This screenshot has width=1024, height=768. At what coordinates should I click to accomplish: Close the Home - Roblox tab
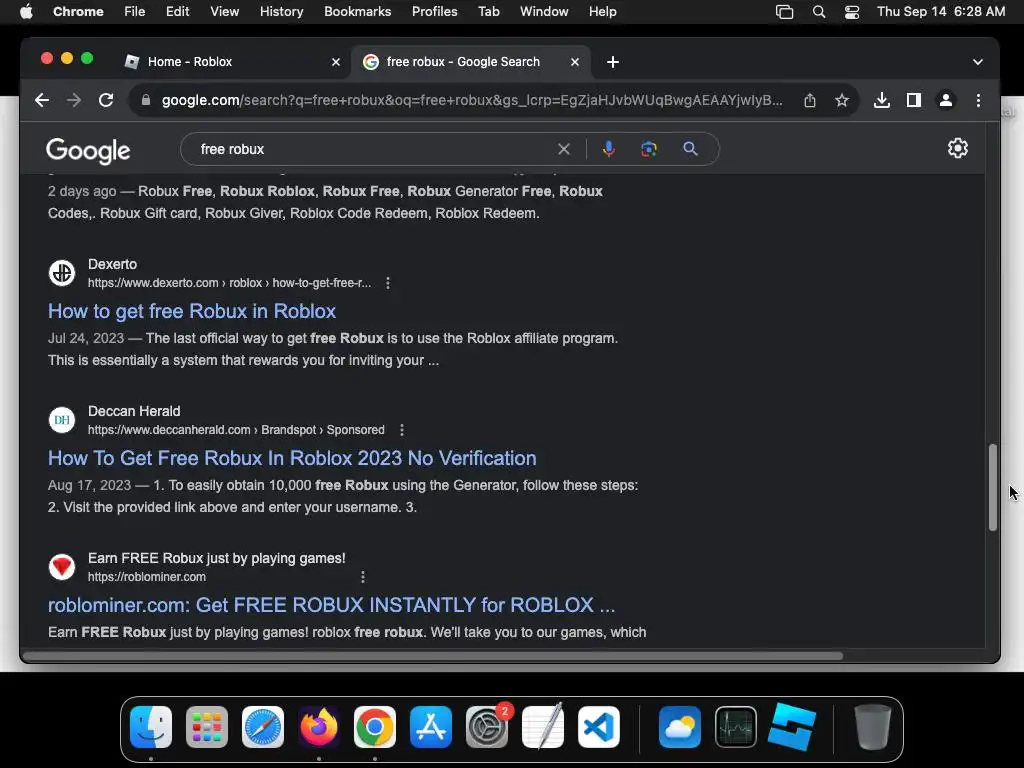(x=336, y=62)
